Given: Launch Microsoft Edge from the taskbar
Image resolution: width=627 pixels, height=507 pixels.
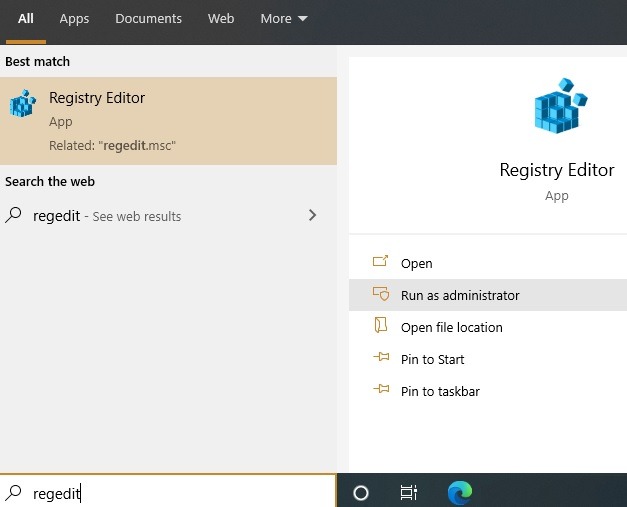Looking at the screenshot, I should point(460,493).
